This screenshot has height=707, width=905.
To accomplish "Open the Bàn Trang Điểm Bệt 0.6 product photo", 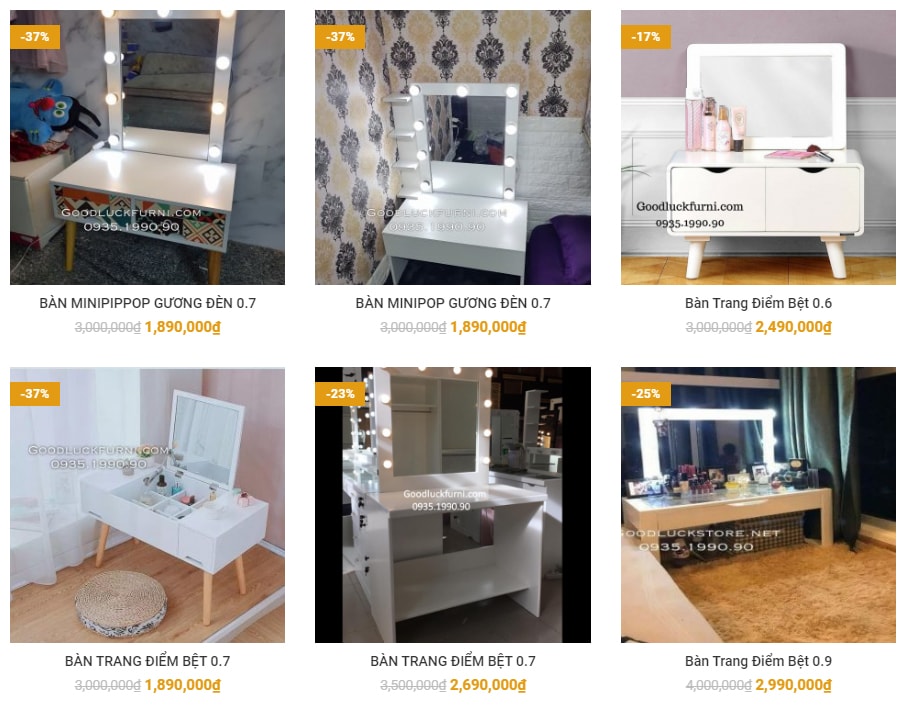I will coord(758,147).
